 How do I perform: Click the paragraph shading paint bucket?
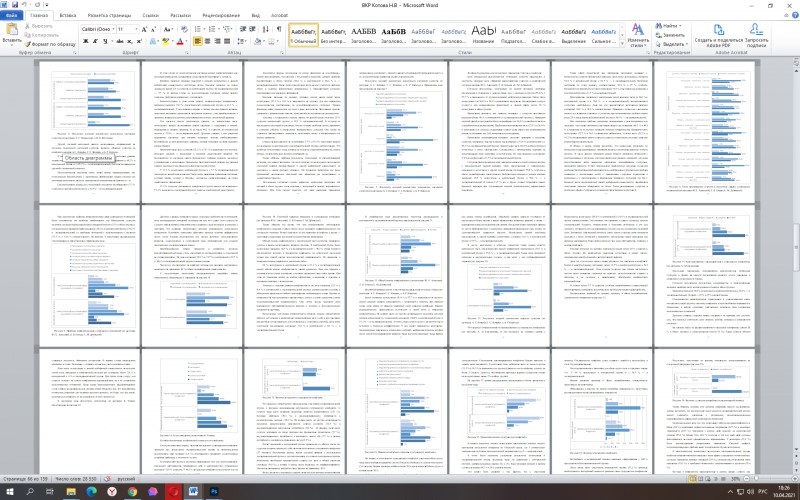pos(259,41)
